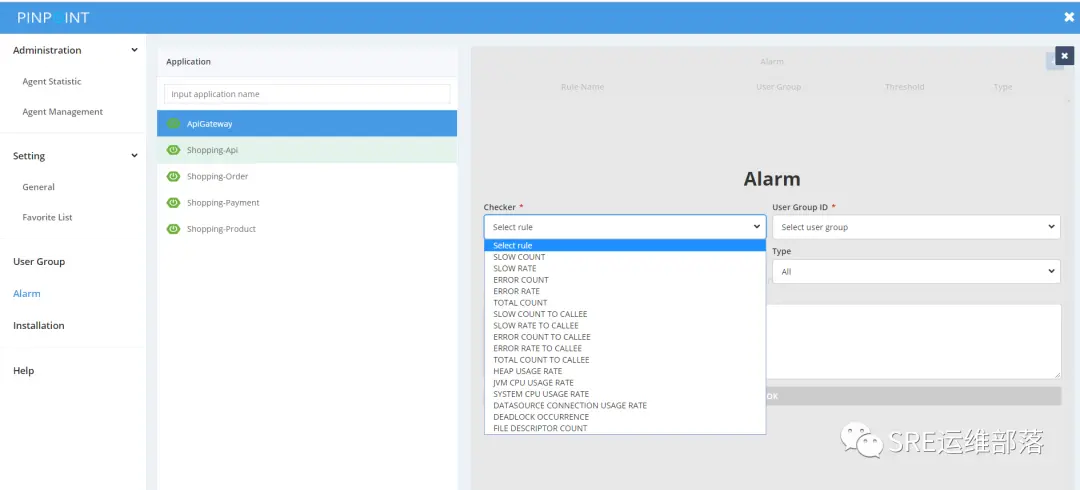Open Agent Statistic in the sidebar

[52, 81]
